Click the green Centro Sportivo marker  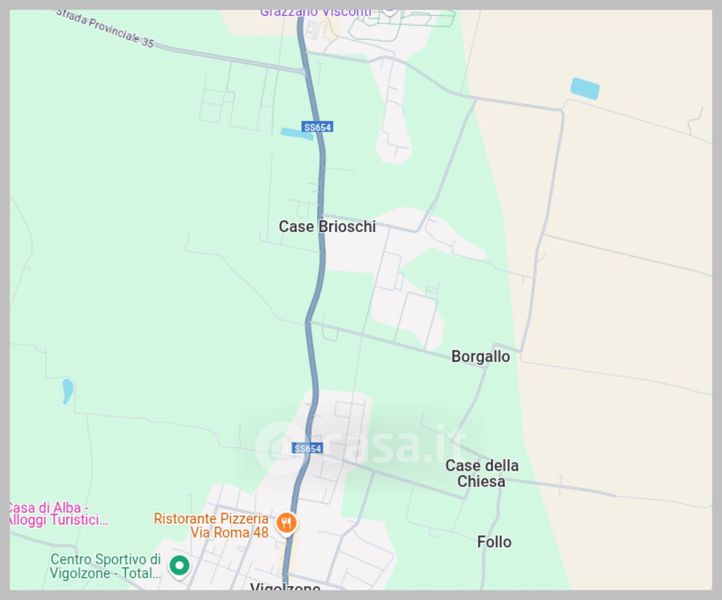pos(179,565)
